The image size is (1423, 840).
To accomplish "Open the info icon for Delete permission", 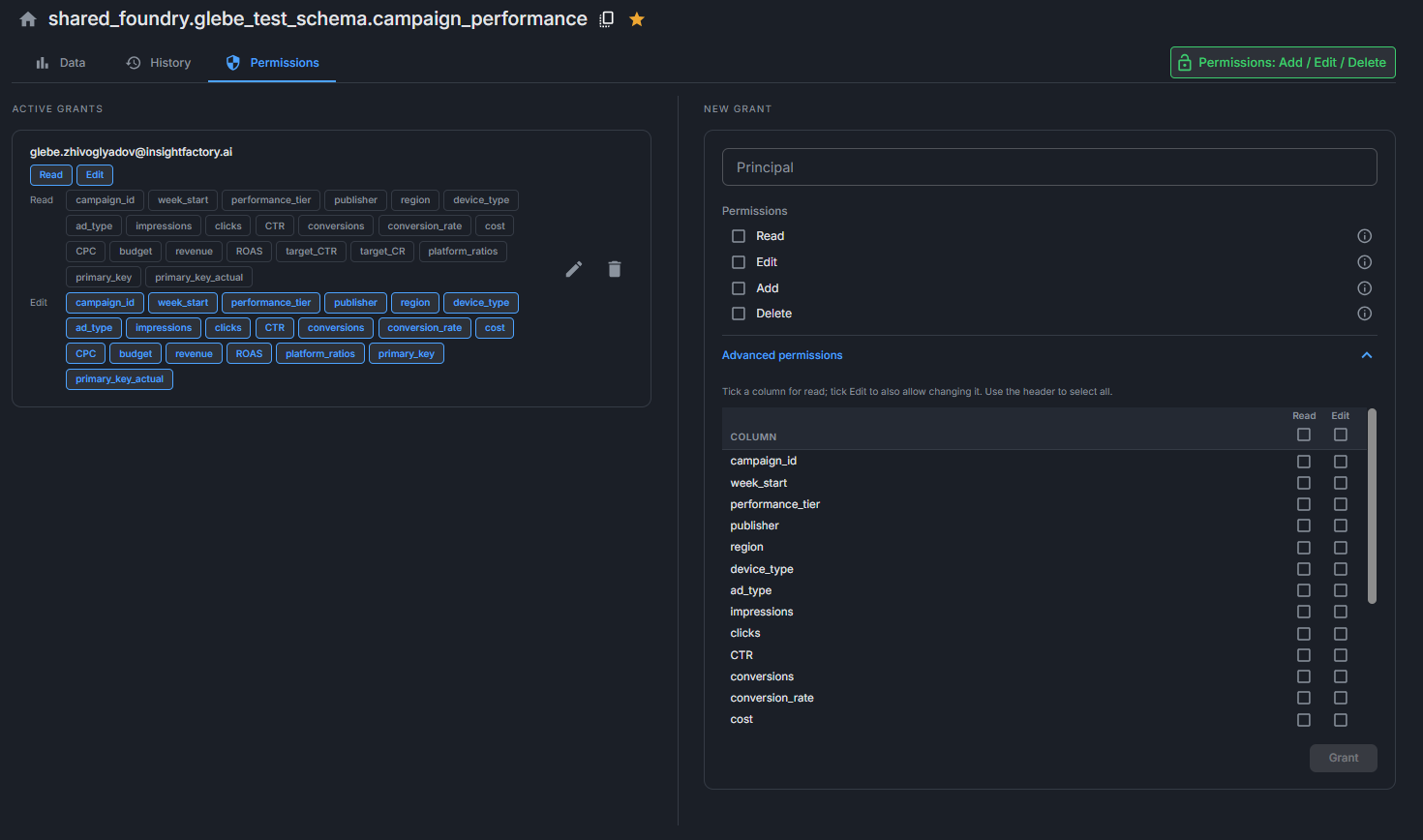I will pyautogui.click(x=1365, y=314).
